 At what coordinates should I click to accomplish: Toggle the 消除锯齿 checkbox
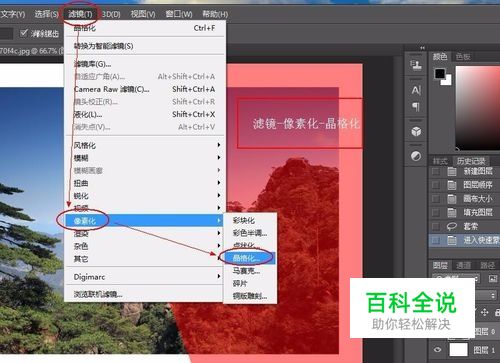click(x=24, y=33)
